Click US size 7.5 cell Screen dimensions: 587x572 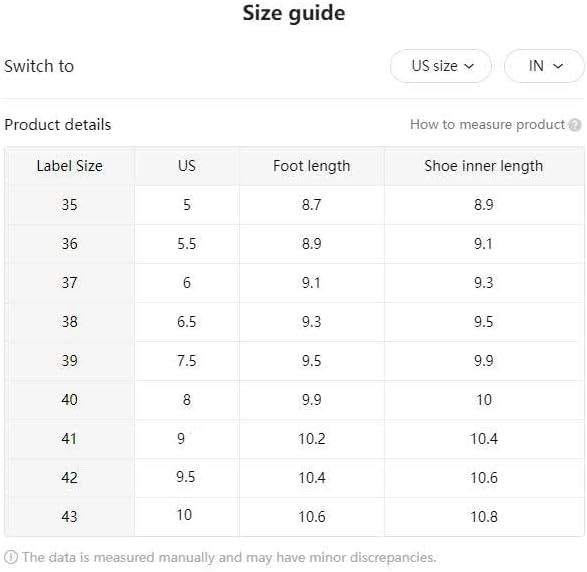pos(187,361)
